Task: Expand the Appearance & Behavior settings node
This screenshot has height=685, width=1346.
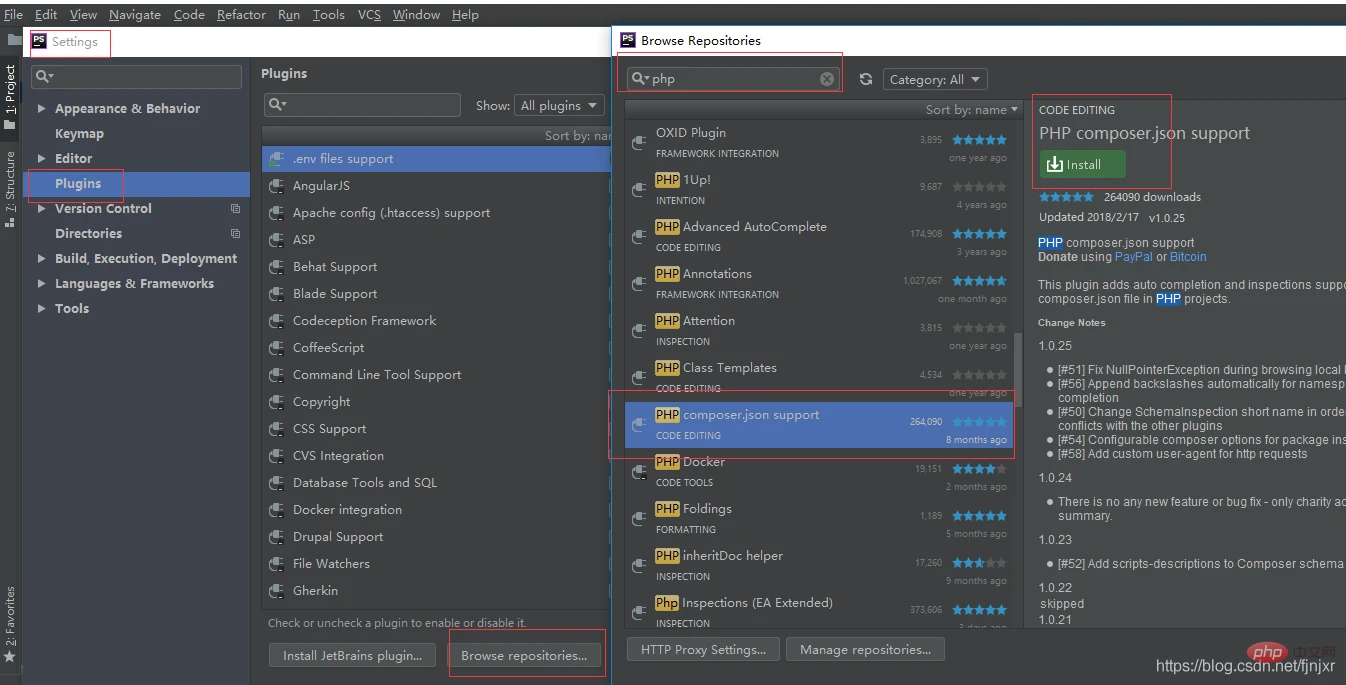Action: [41, 109]
